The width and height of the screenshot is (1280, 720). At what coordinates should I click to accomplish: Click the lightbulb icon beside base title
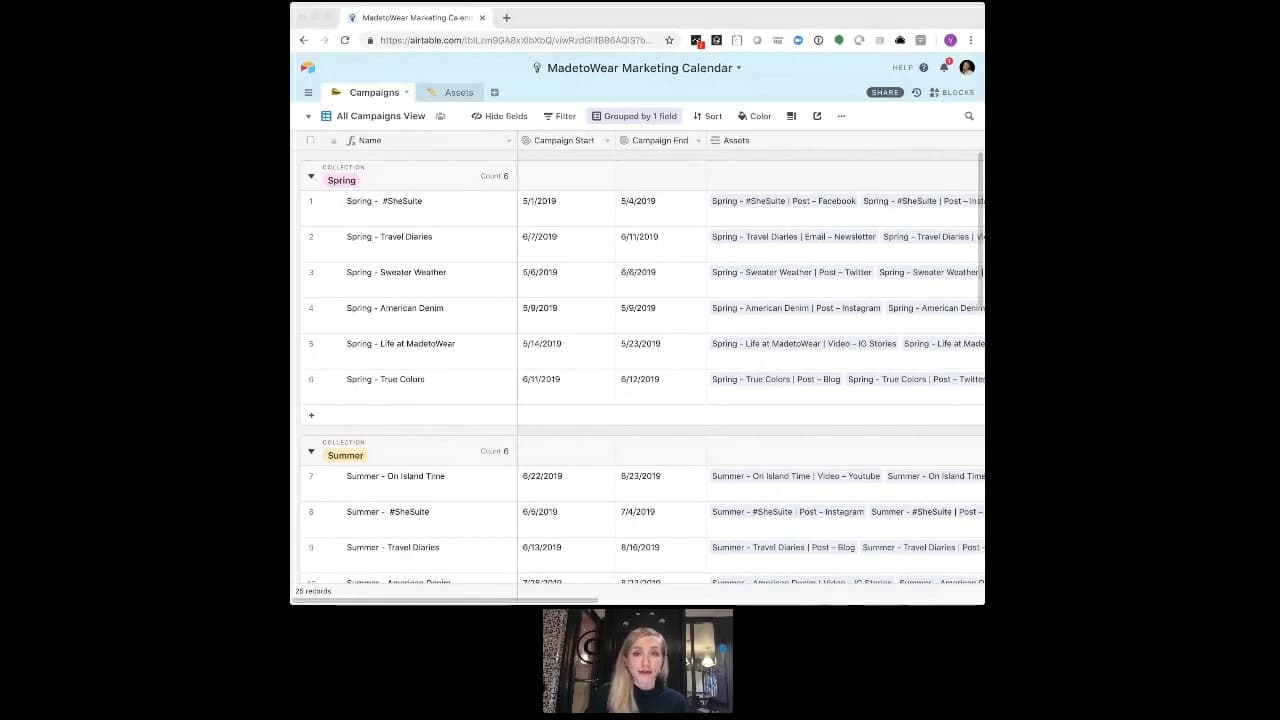[x=537, y=68]
